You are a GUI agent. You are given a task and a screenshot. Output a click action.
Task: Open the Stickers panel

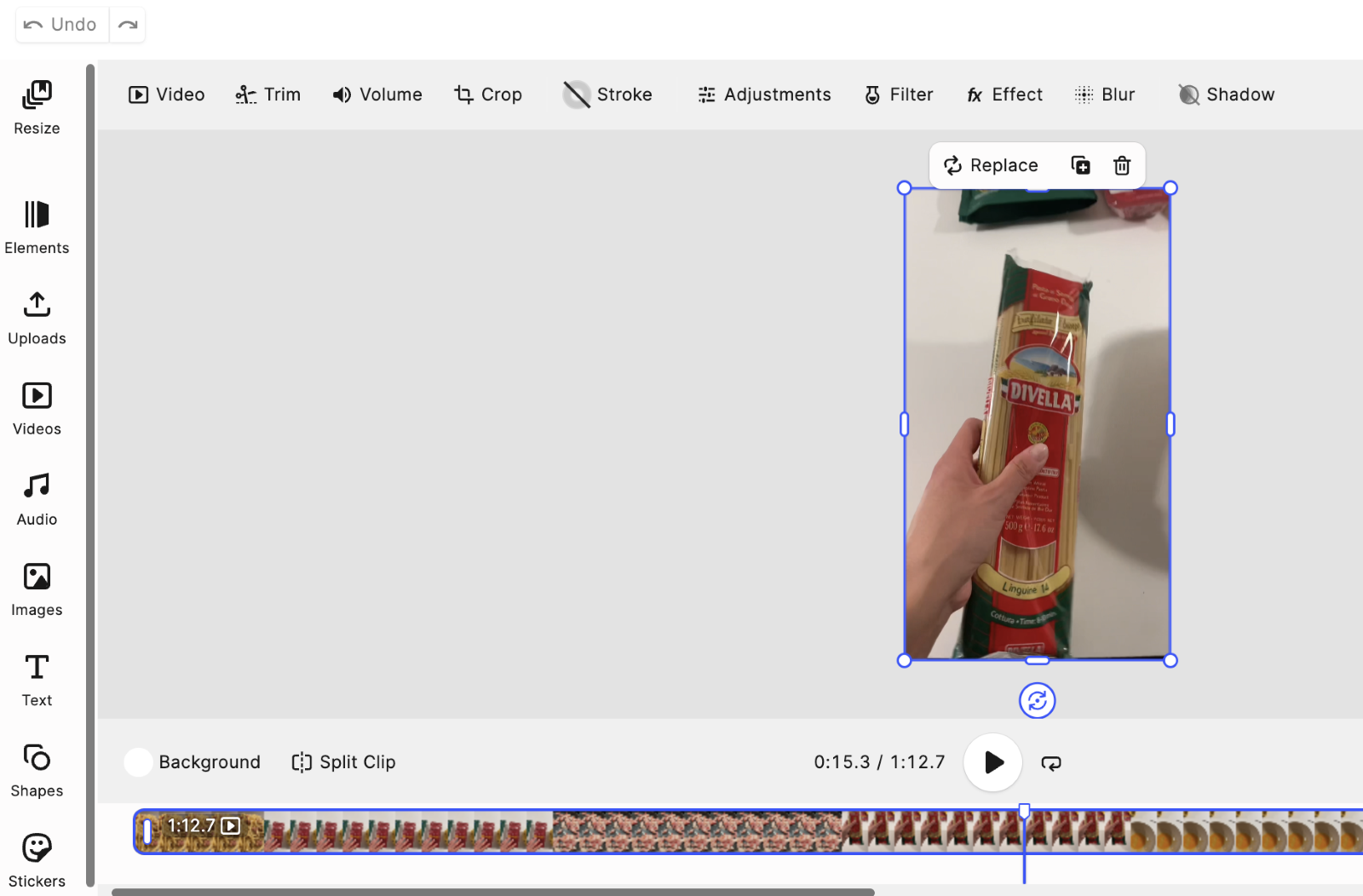(37, 861)
